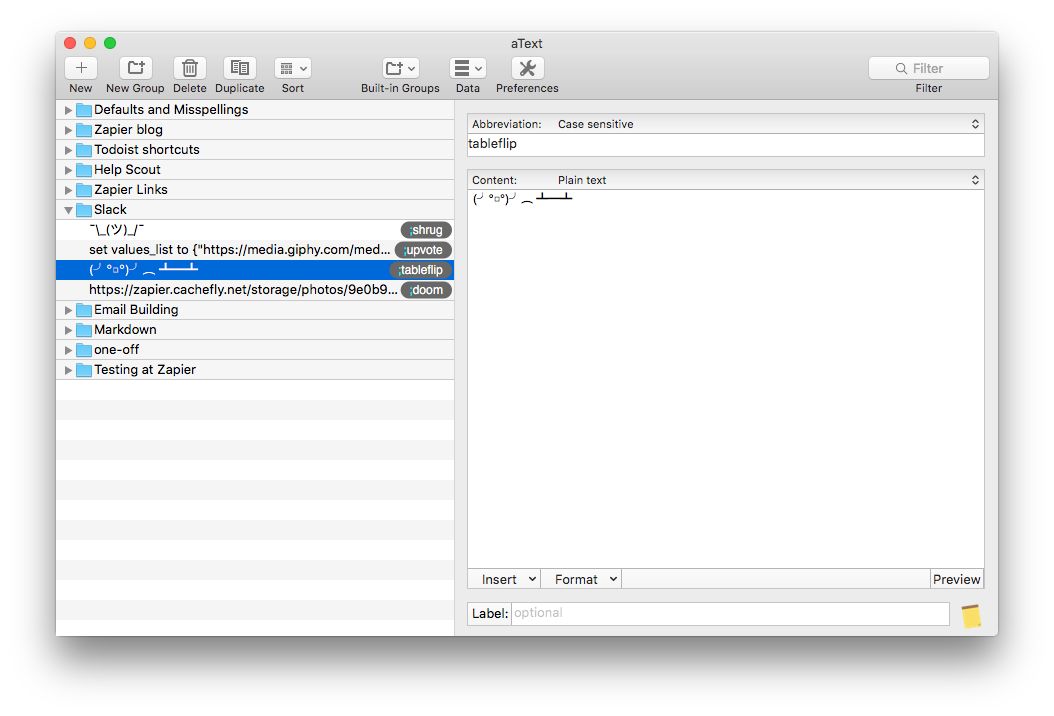The width and height of the screenshot is (1054, 716).
Task: Select the Zapier blog group label
Action: [x=128, y=130]
